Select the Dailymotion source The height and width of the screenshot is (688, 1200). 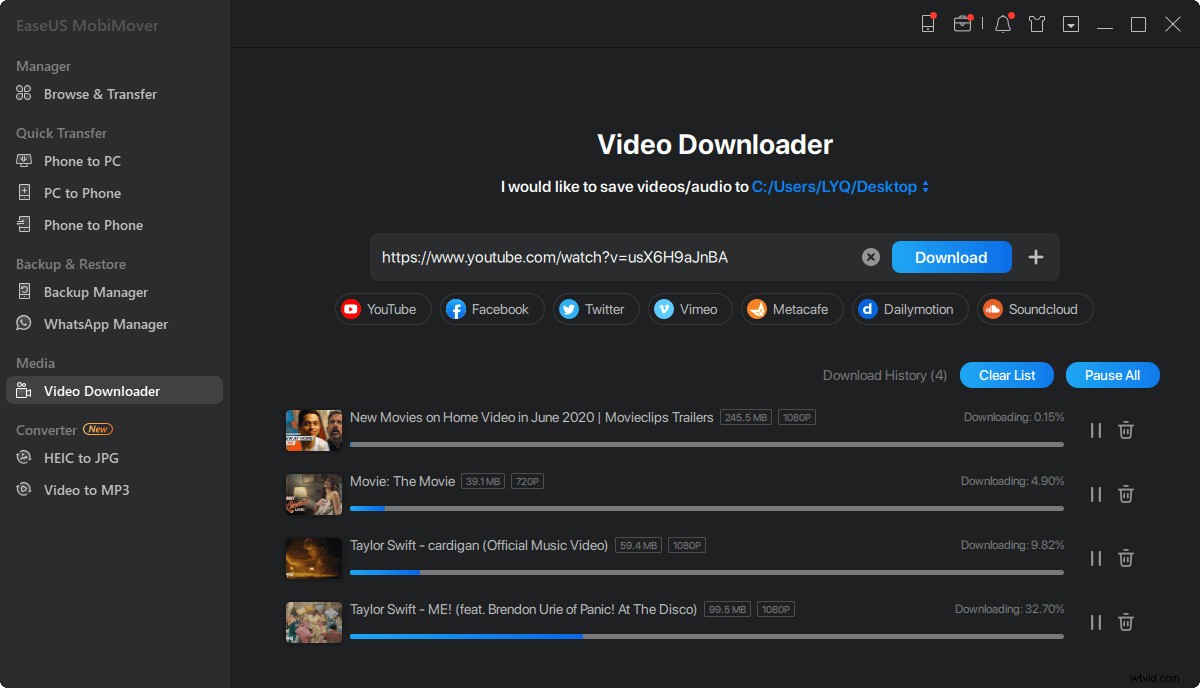[909, 309]
